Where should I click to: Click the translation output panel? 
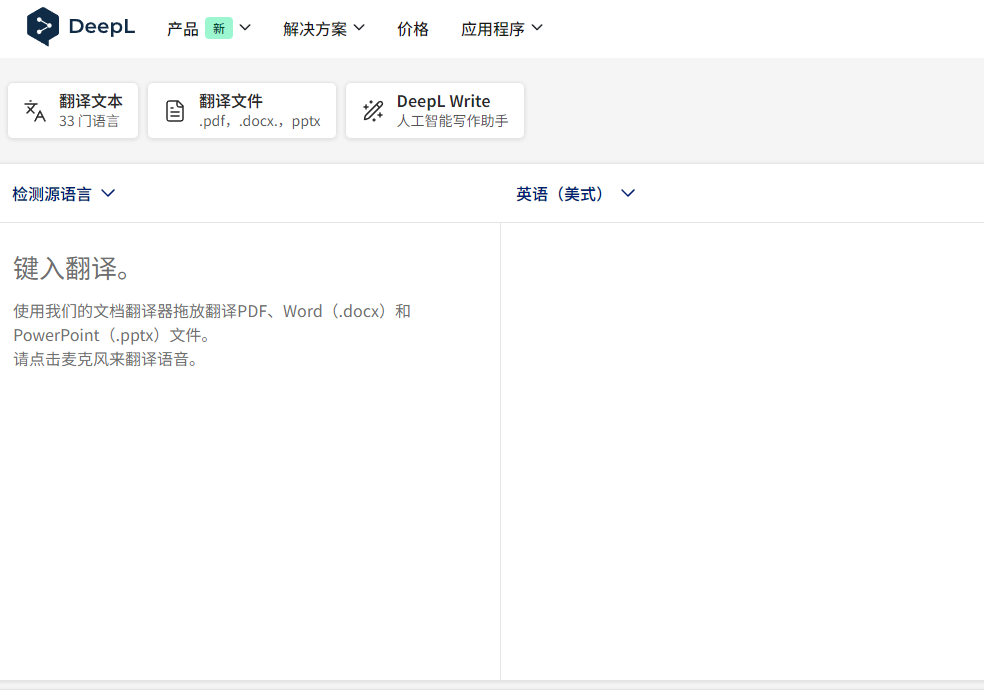point(742,452)
